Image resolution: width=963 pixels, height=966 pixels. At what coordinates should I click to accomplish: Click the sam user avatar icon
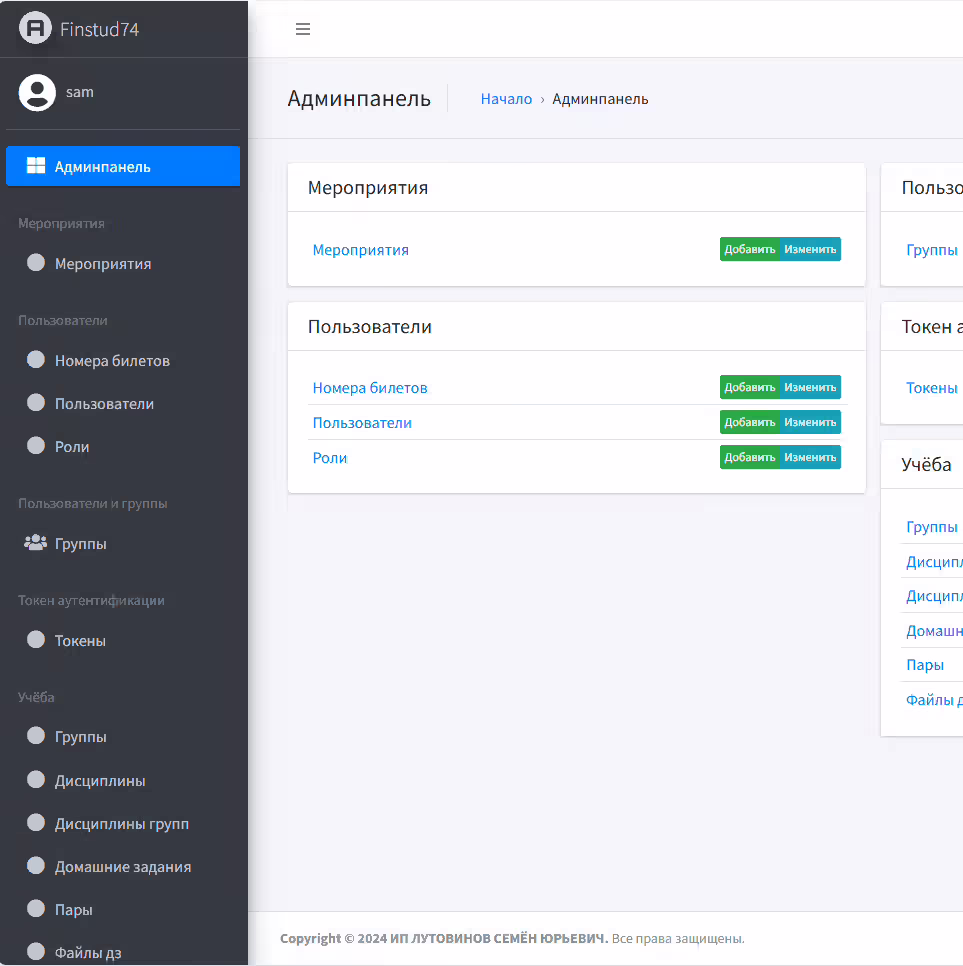[37, 92]
